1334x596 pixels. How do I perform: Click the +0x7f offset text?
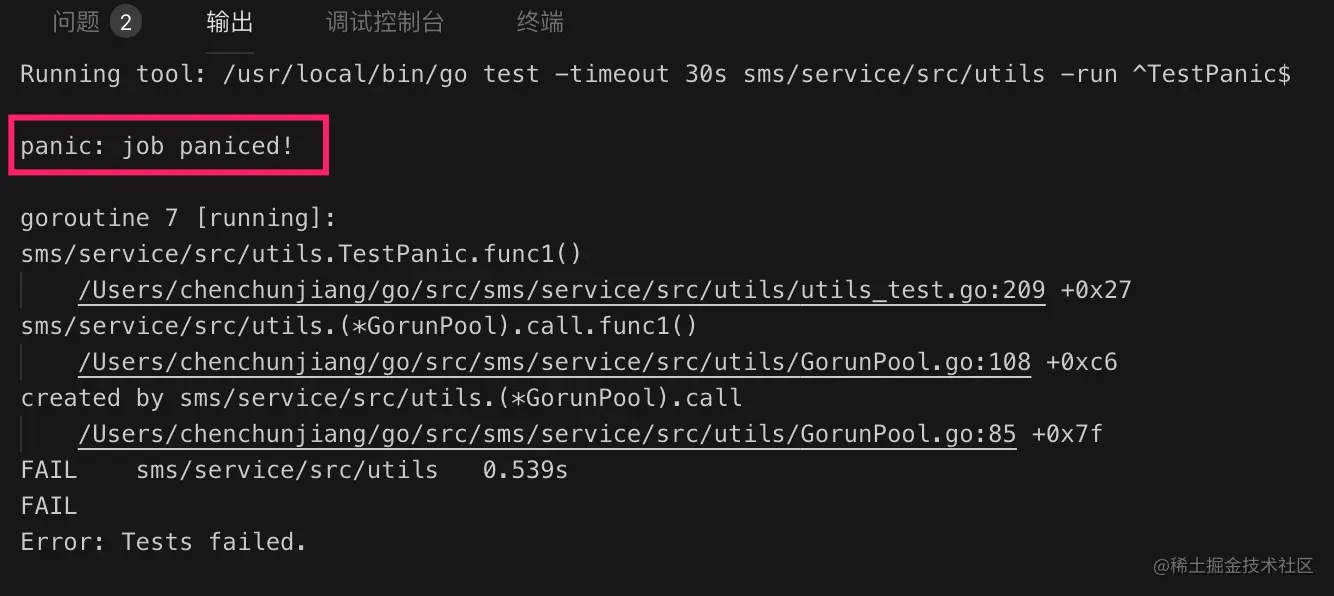[x=1067, y=434]
